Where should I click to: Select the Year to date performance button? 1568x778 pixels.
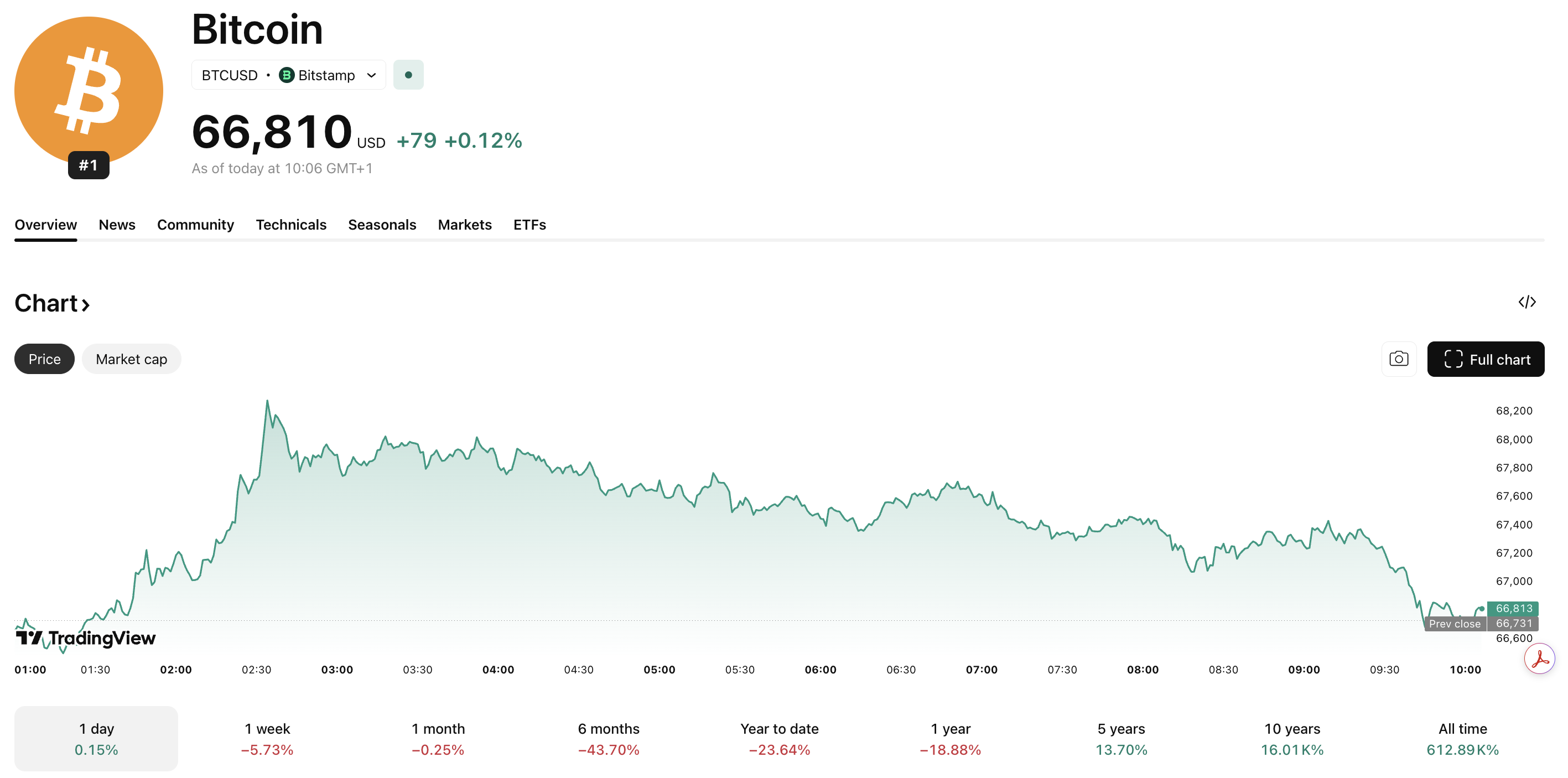(x=779, y=738)
